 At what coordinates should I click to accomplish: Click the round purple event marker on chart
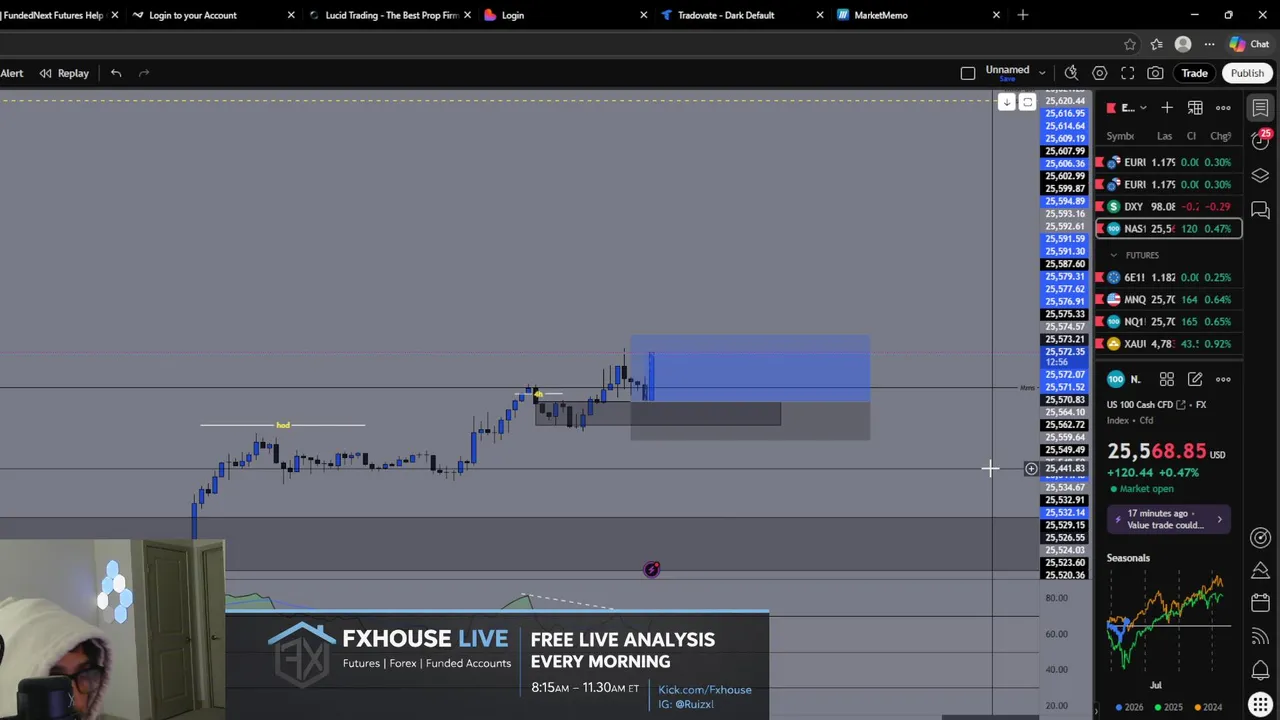click(651, 569)
